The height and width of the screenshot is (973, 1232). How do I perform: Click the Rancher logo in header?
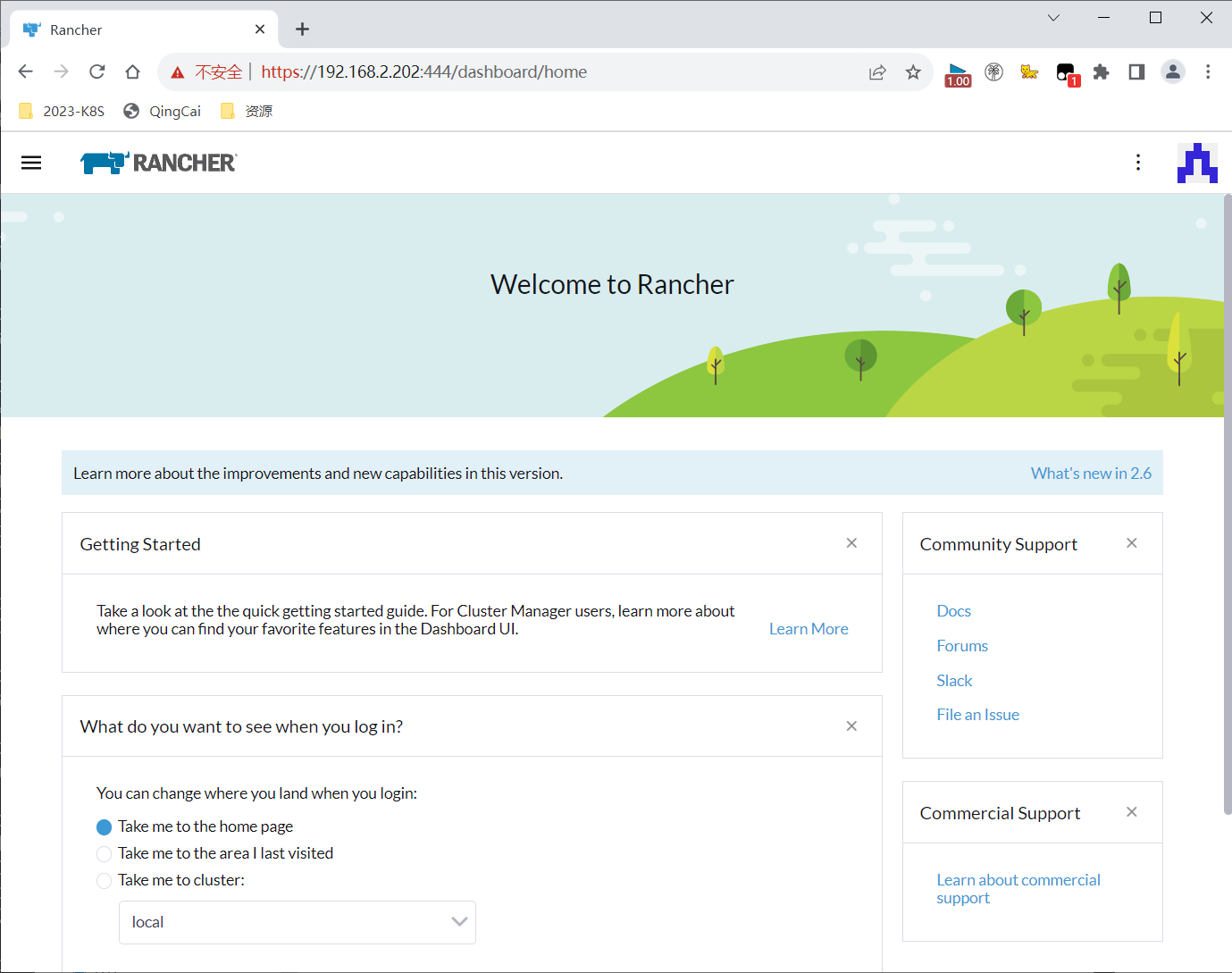tap(158, 163)
